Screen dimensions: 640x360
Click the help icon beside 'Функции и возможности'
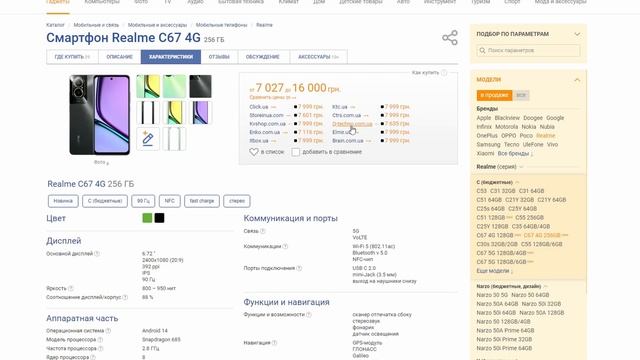click(x=309, y=315)
